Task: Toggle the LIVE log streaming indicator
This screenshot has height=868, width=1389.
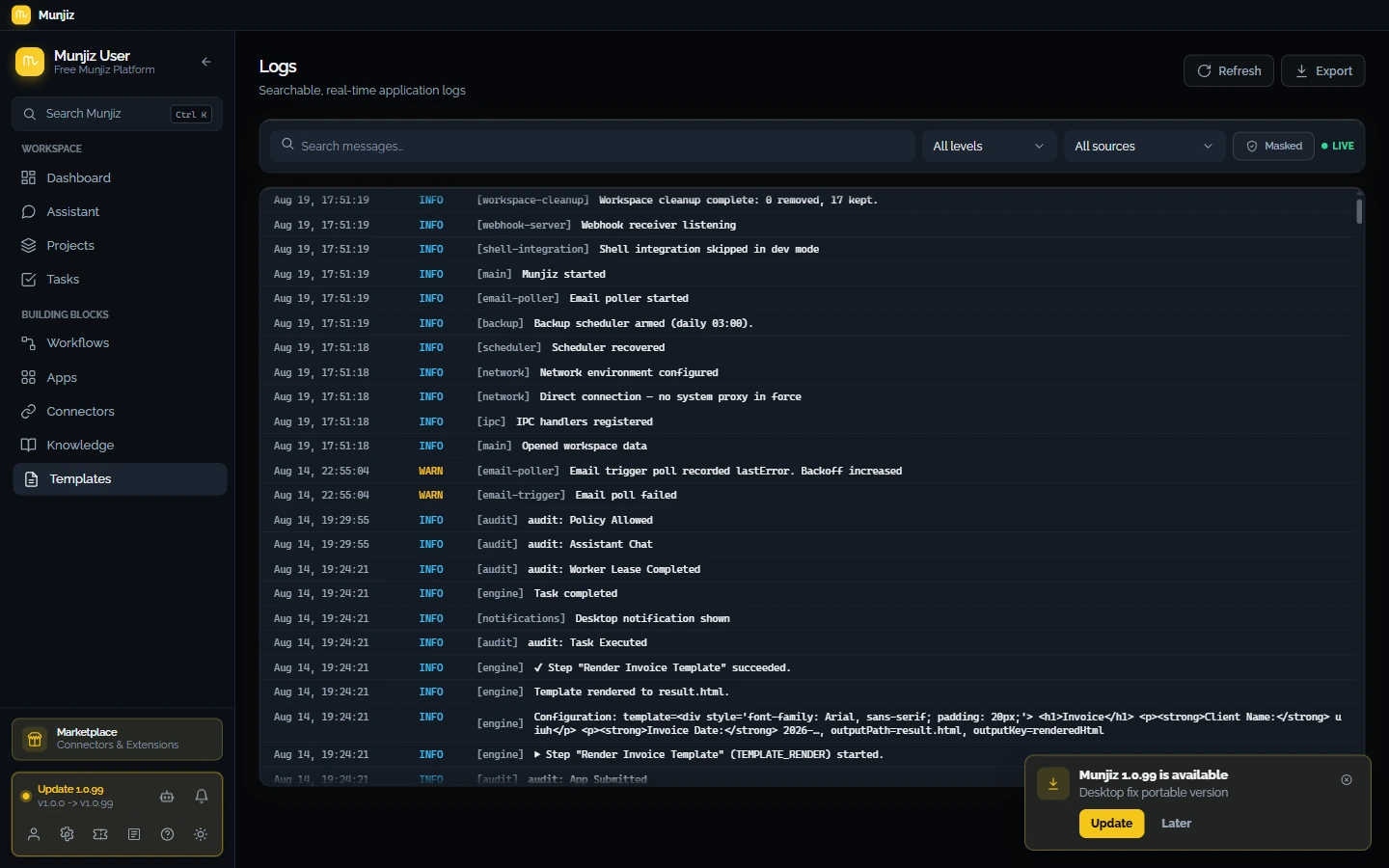Action: click(1338, 146)
